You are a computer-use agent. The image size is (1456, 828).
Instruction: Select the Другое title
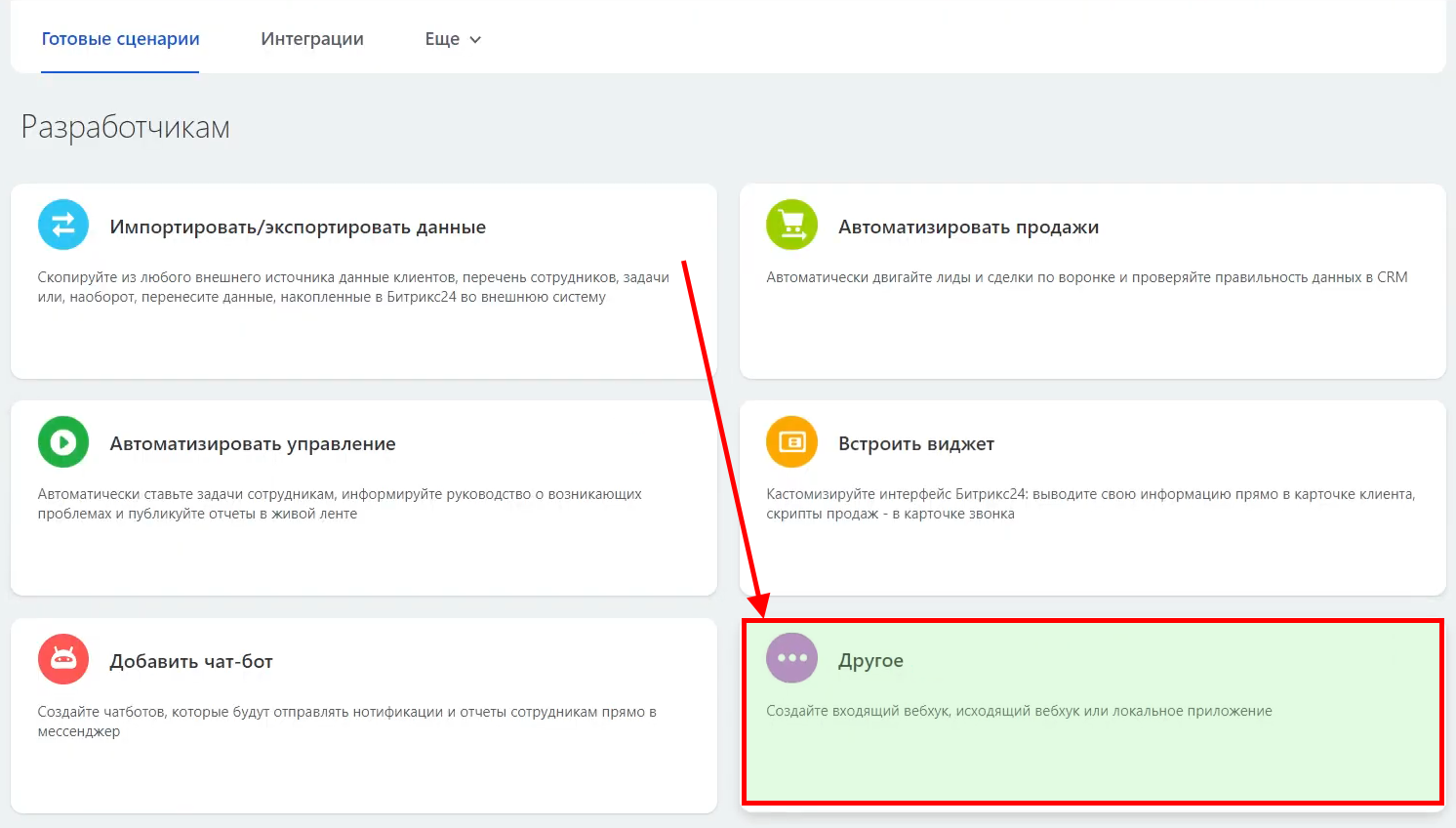pyautogui.click(x=870, y=660)
